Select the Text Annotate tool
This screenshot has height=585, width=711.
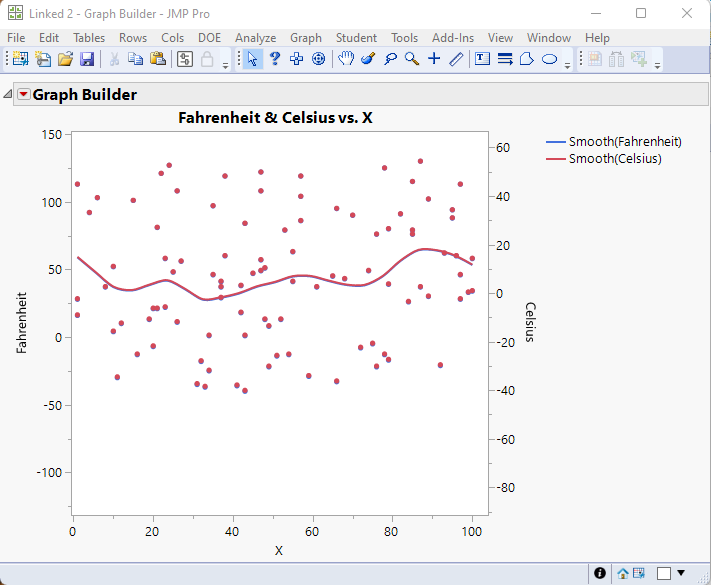482,59
